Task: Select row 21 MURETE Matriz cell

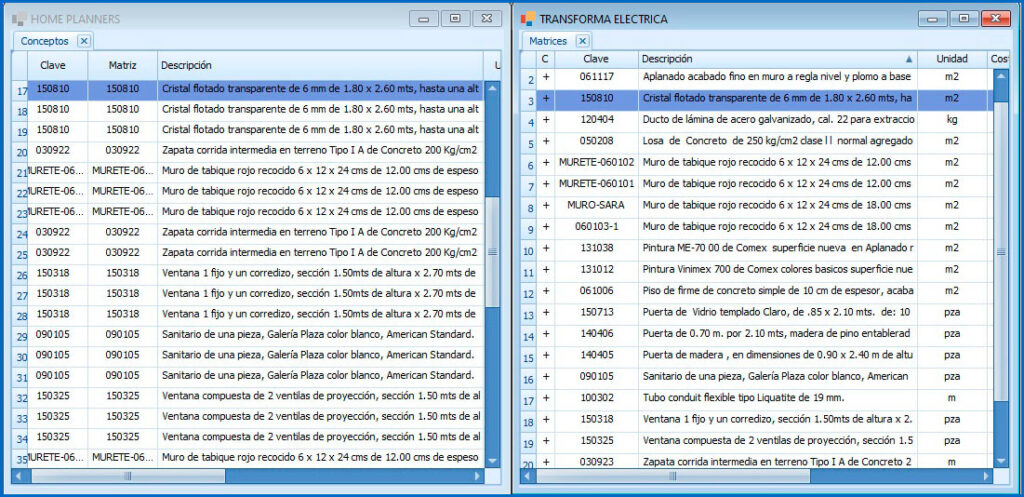Action: pos(122,170)
